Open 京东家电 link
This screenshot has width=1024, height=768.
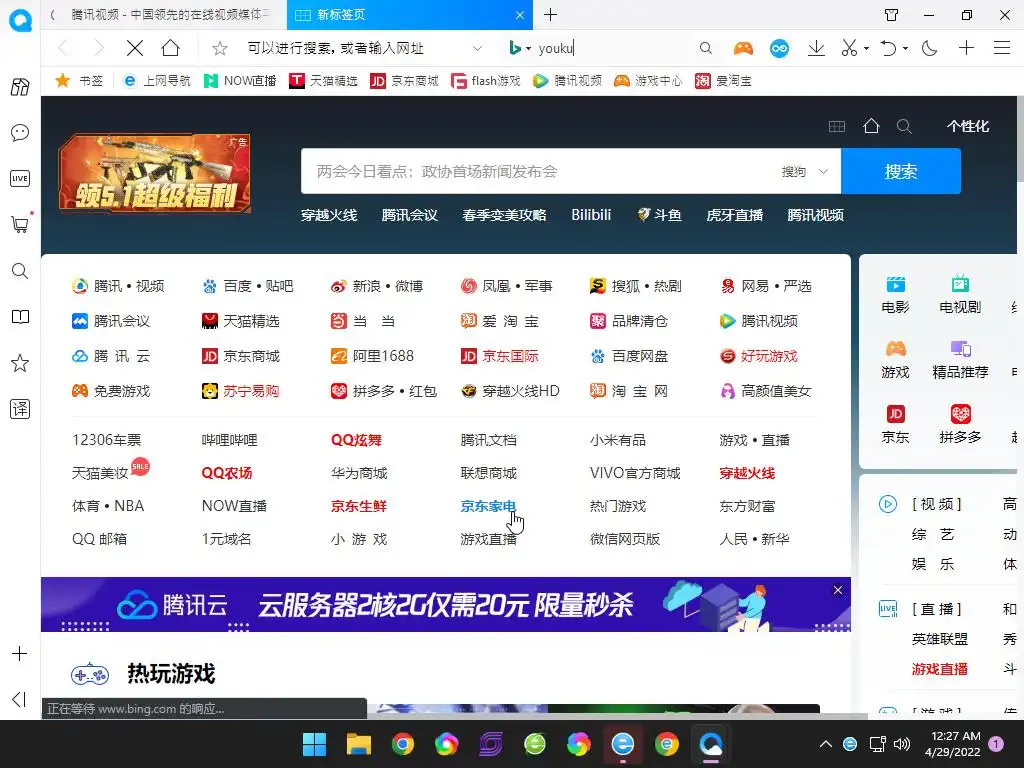pyautogui.click(x=488, y=506)
